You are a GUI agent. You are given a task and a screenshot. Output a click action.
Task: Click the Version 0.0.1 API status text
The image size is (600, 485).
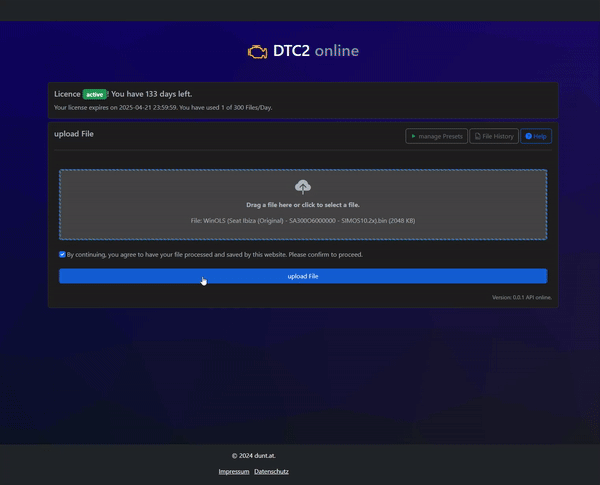(521, 297)
